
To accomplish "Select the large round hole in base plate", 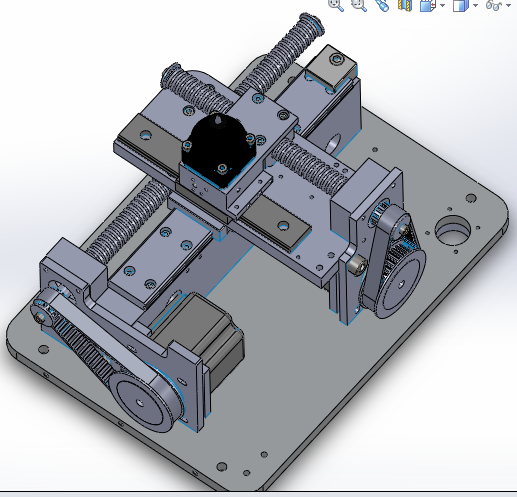I will click(452, 230).
